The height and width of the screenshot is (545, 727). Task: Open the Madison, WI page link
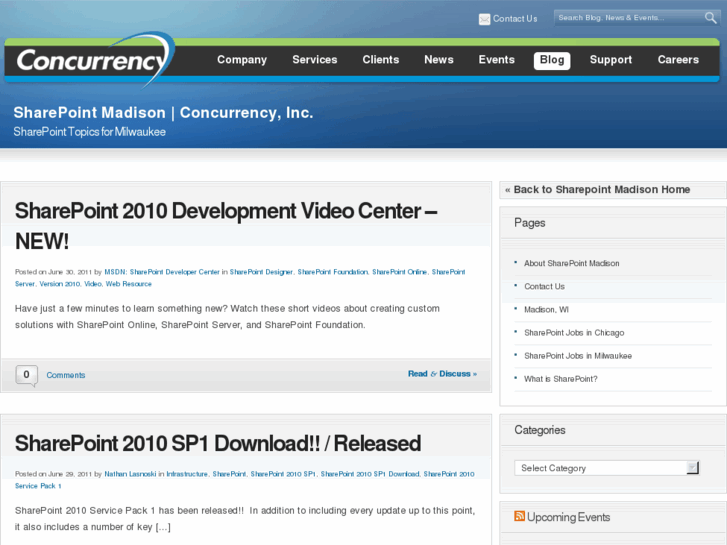tap(546, 309)
